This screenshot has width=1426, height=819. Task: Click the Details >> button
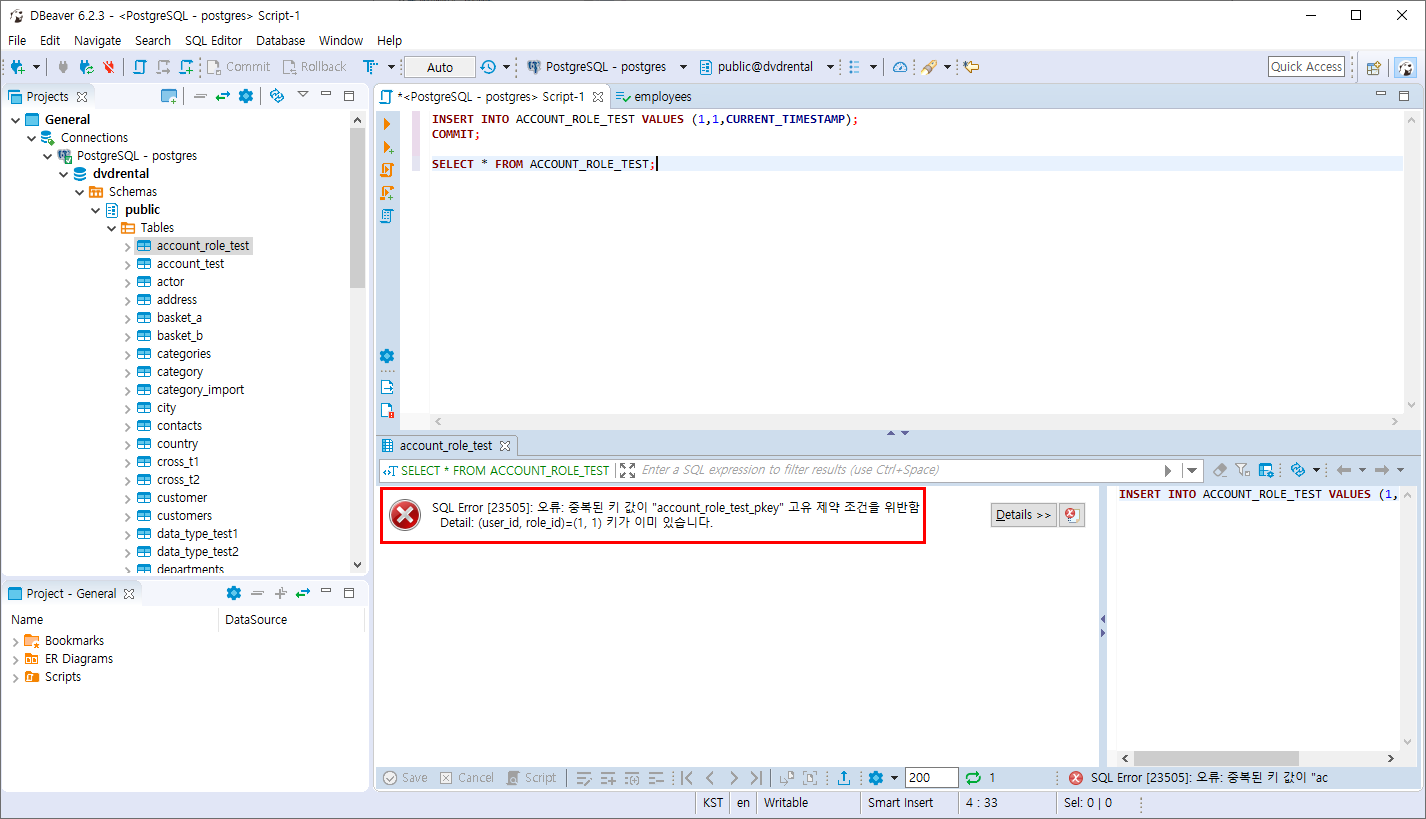(x=1024, y=515)
